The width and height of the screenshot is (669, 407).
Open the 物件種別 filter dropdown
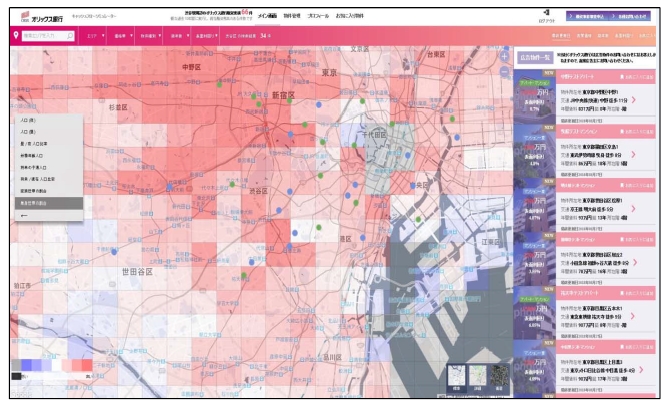pos(151,36)
